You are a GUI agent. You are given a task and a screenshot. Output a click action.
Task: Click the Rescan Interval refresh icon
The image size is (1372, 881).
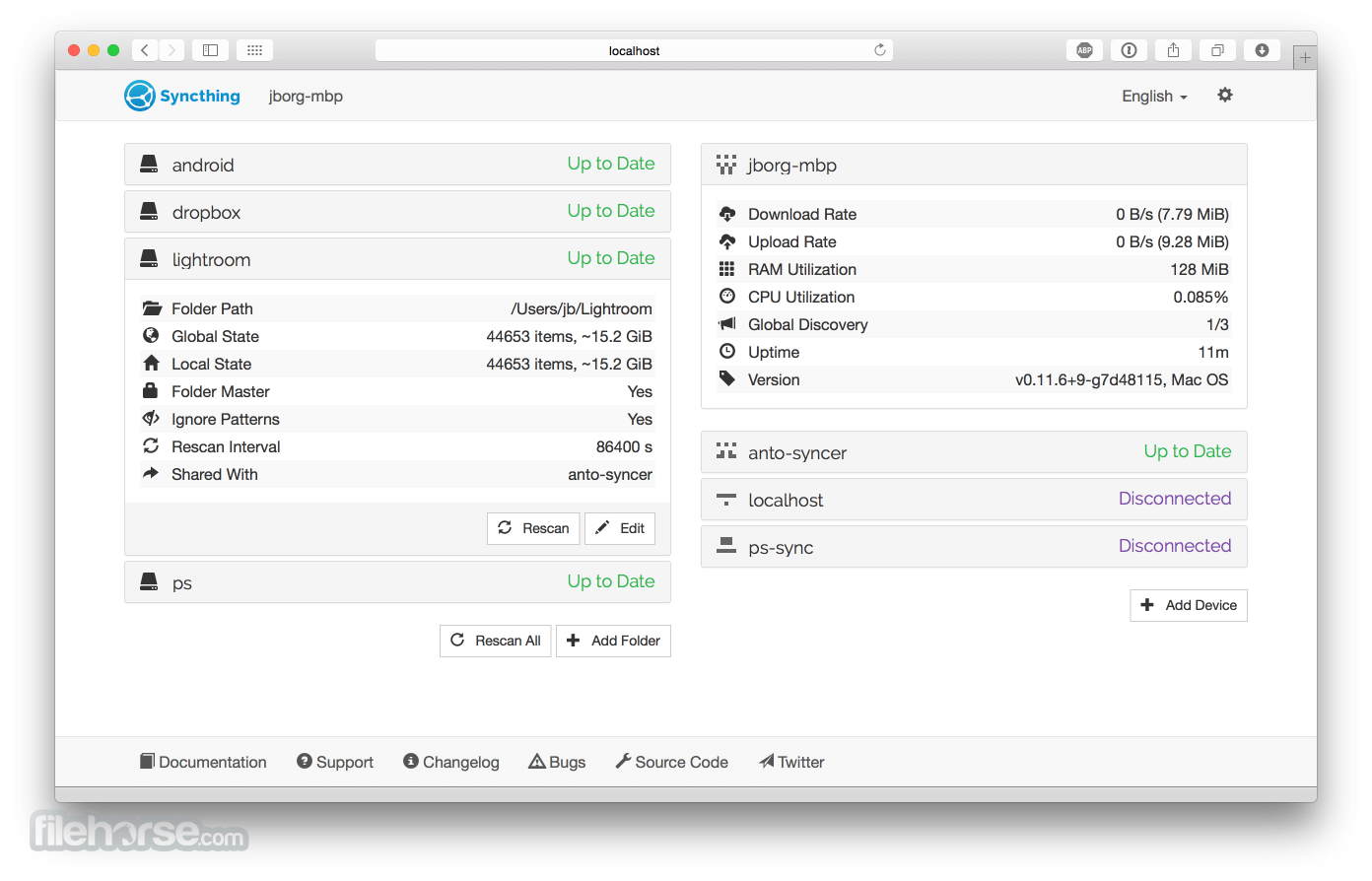[151, 445]
